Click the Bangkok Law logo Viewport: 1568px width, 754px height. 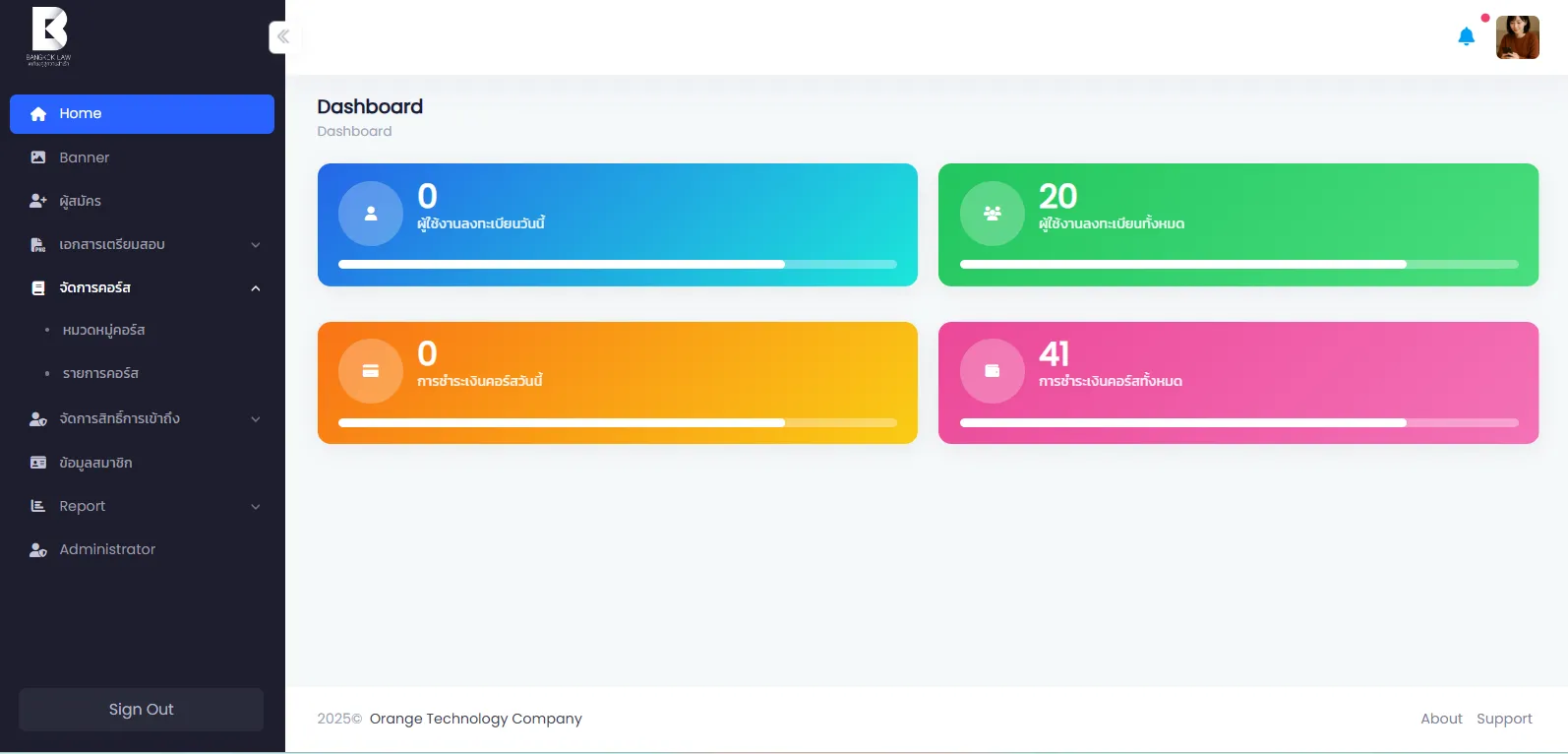(49, 35)
